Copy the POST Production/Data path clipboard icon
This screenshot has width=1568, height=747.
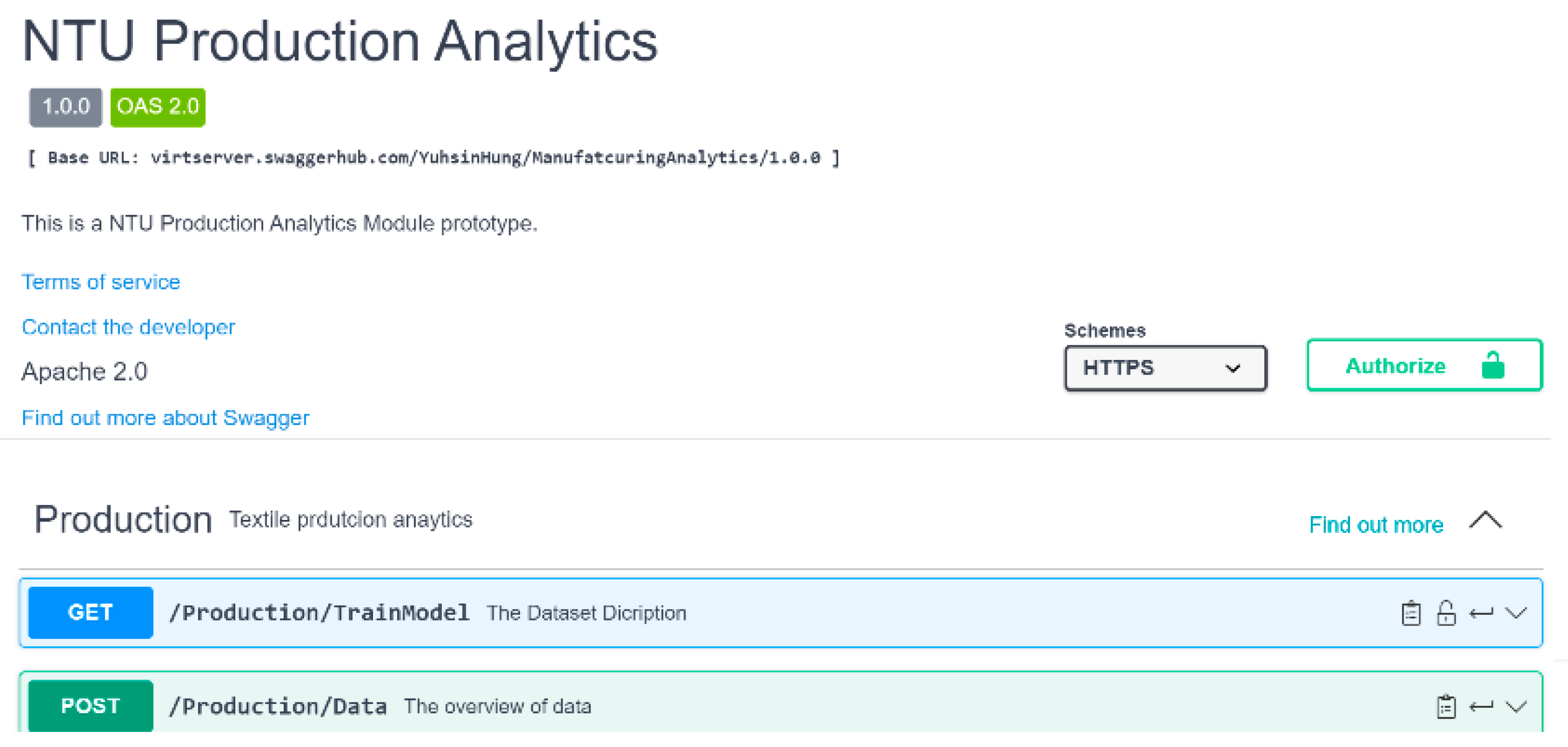click(x=1446, y=706)
